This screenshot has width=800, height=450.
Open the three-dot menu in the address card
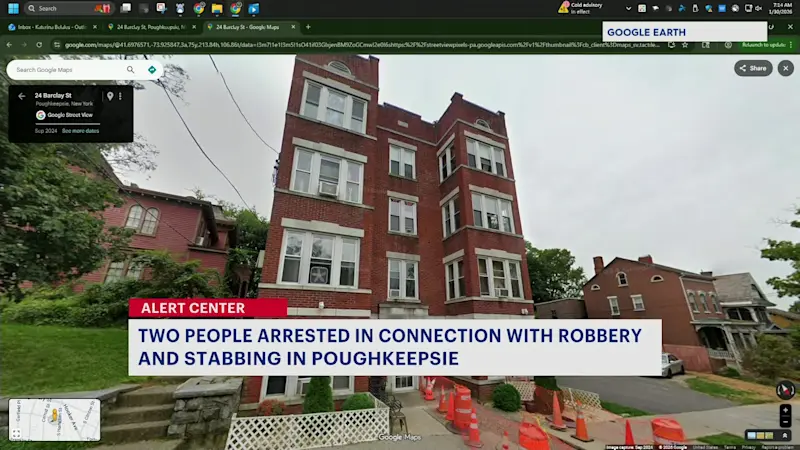tap(120, 96)
